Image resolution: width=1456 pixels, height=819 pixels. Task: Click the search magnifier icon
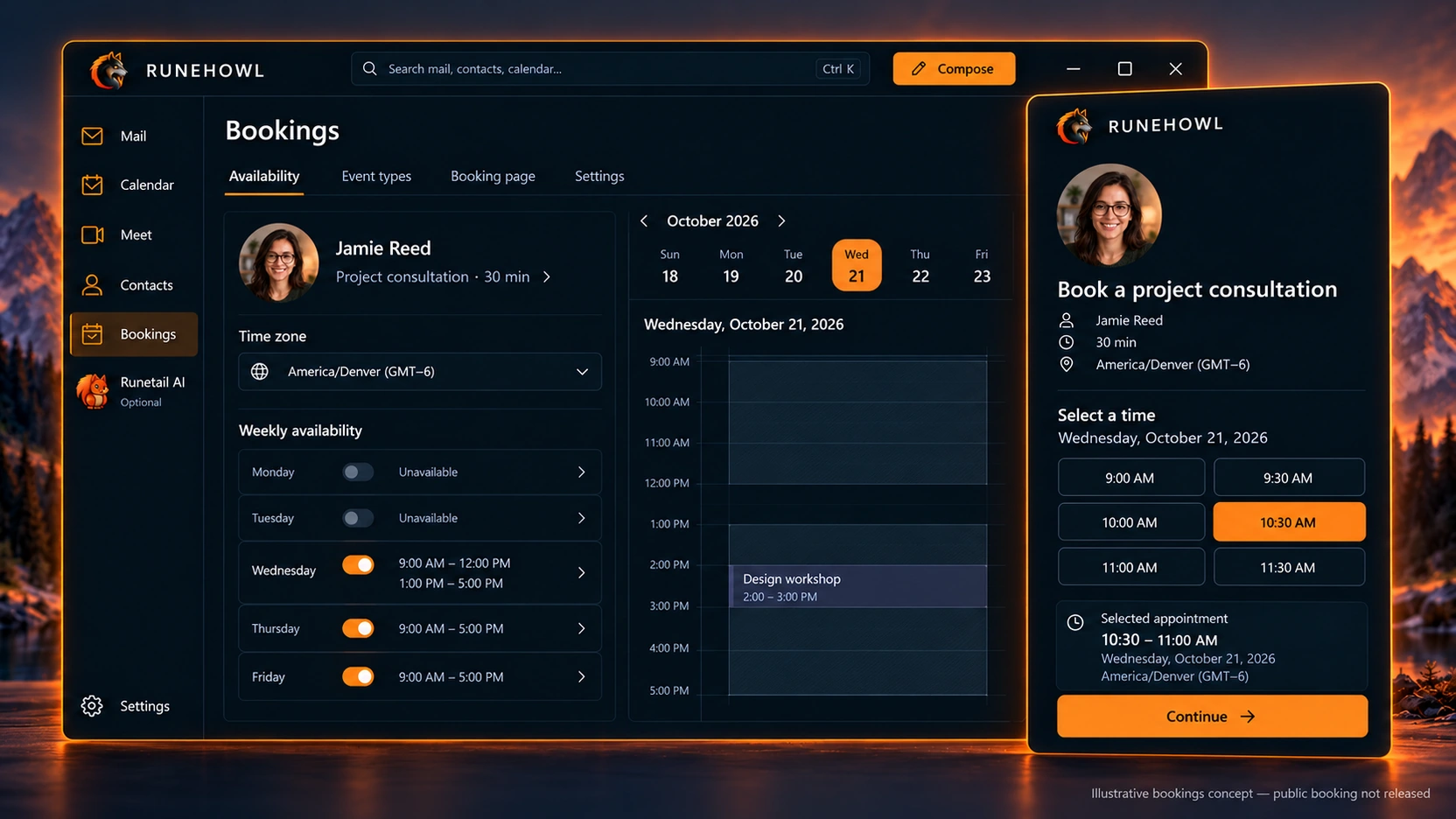click(370, 68)
